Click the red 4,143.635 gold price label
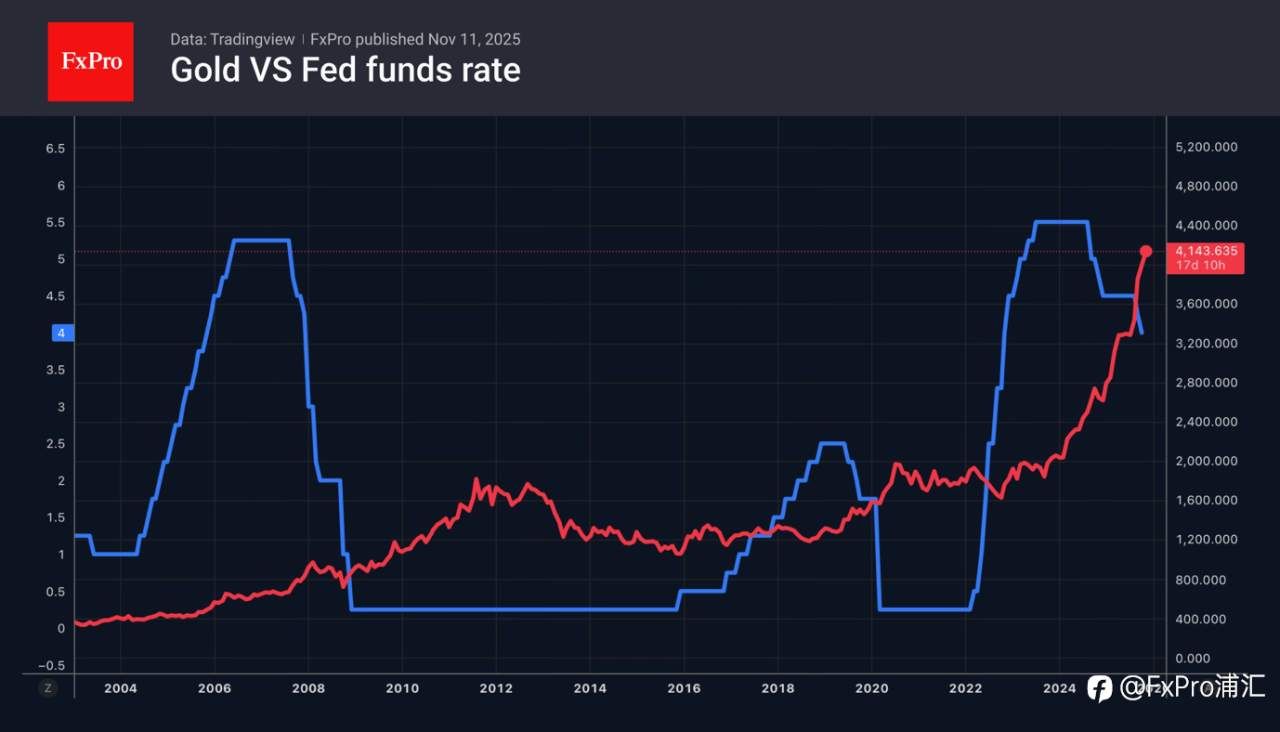This screenshot has height=732, width=1280. (1207, 251)
